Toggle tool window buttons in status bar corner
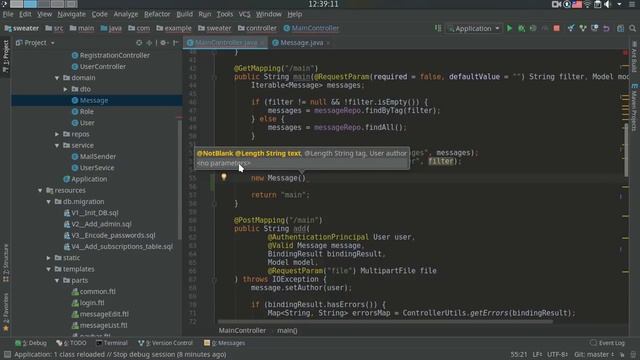Screen dimensions: 640x360 (x=7, y=354)
